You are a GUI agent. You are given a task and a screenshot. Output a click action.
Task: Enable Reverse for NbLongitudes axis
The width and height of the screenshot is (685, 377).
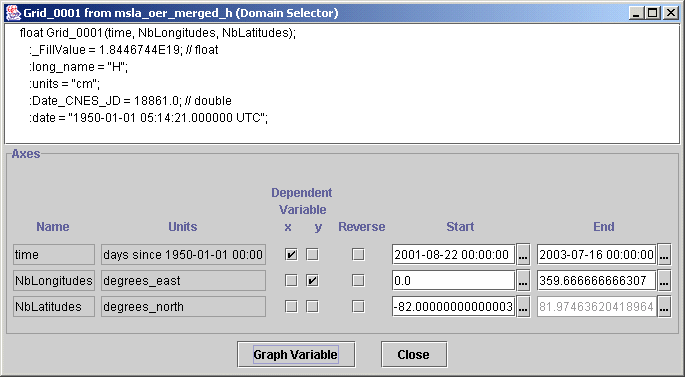(x=358, y=280)
